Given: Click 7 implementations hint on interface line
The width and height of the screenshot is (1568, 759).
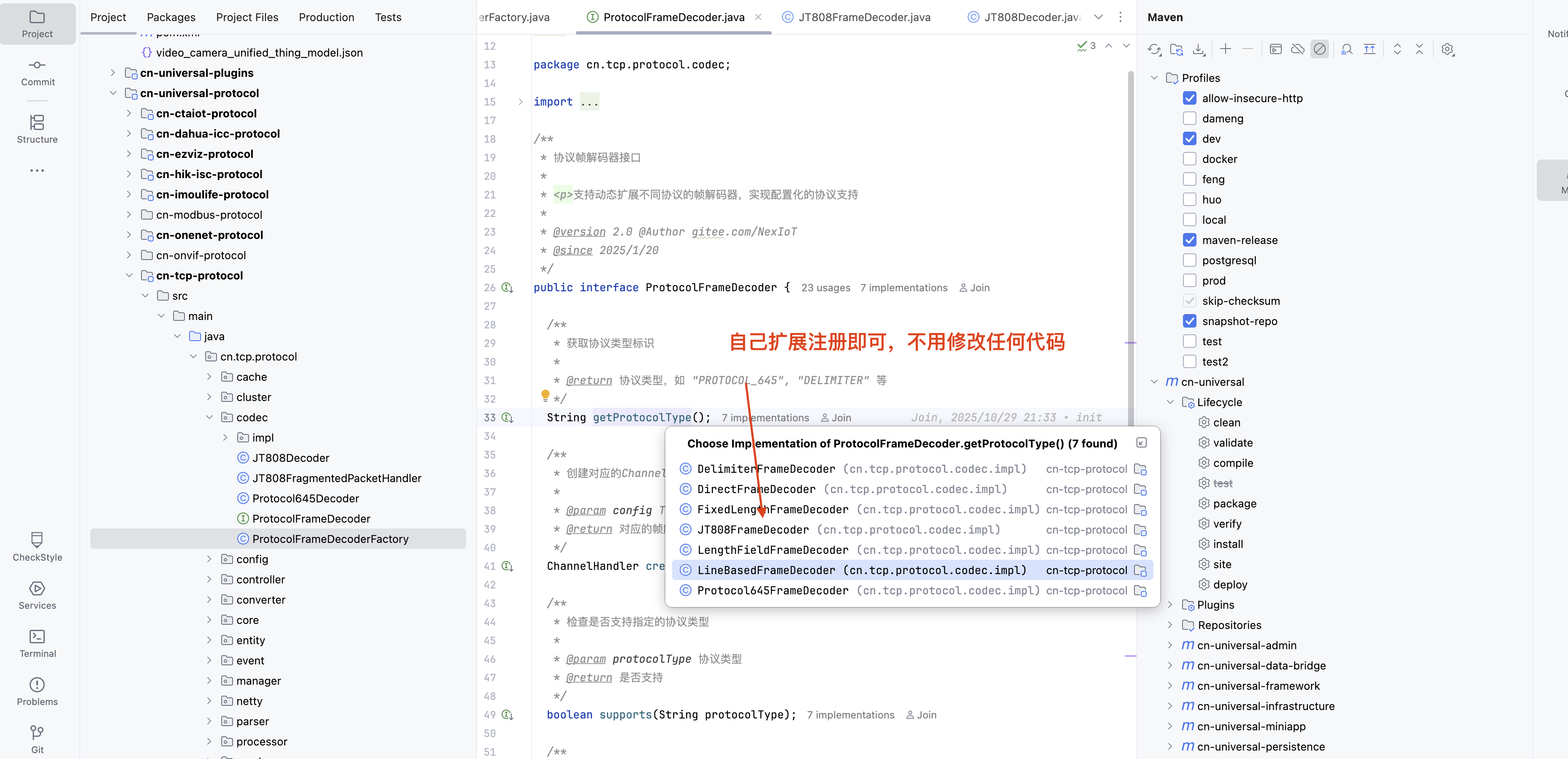Looking at the screenshot, I should coord(903,287).
